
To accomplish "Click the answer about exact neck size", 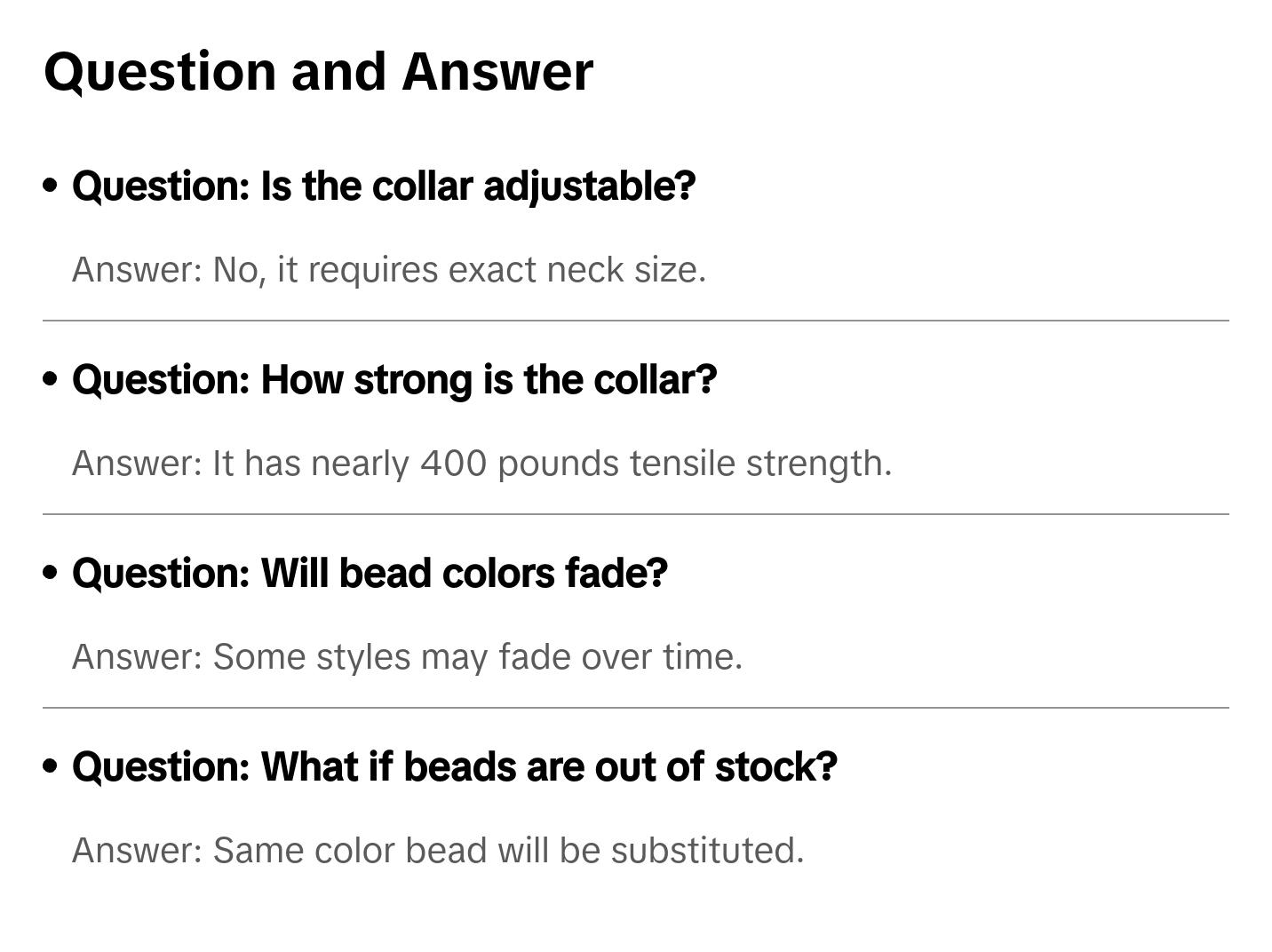I will (389, 270).
